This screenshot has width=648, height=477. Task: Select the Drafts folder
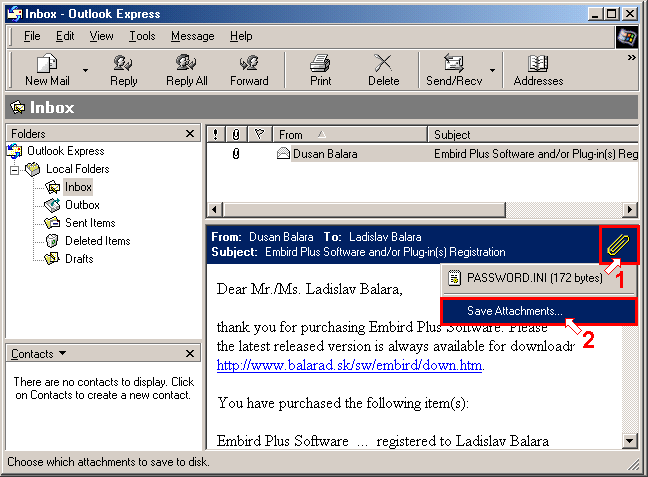(x=79, y=259)
